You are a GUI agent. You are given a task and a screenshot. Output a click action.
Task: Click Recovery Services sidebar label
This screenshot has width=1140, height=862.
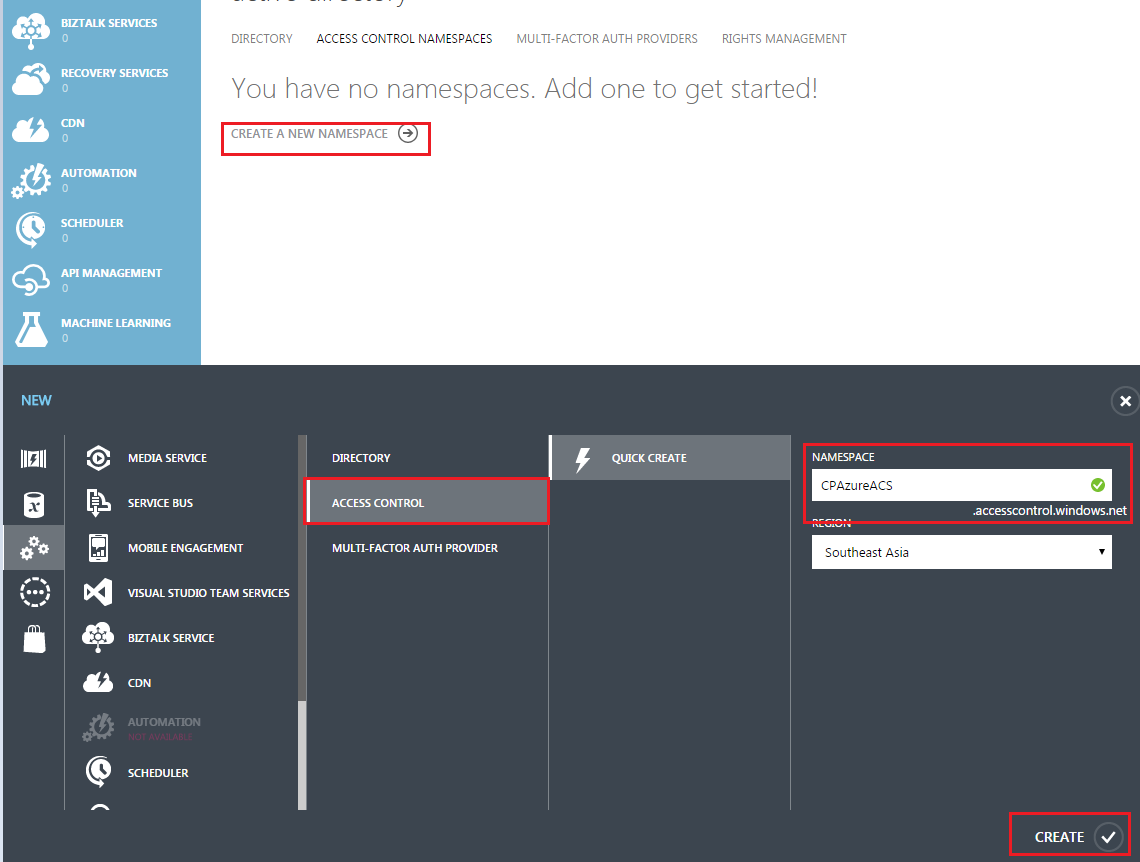coord(115,73)
